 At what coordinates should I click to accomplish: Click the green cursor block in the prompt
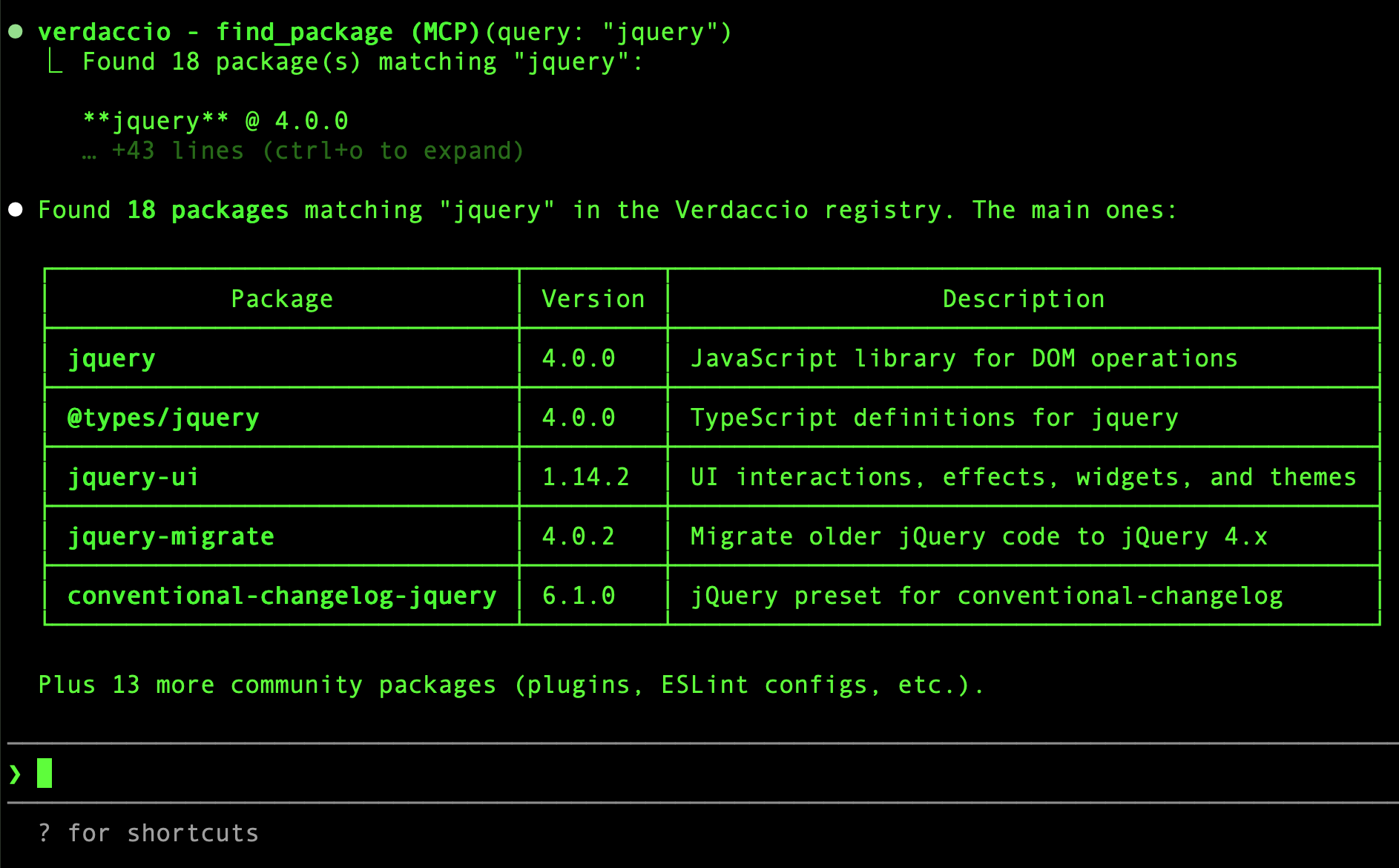pos(45,773)
